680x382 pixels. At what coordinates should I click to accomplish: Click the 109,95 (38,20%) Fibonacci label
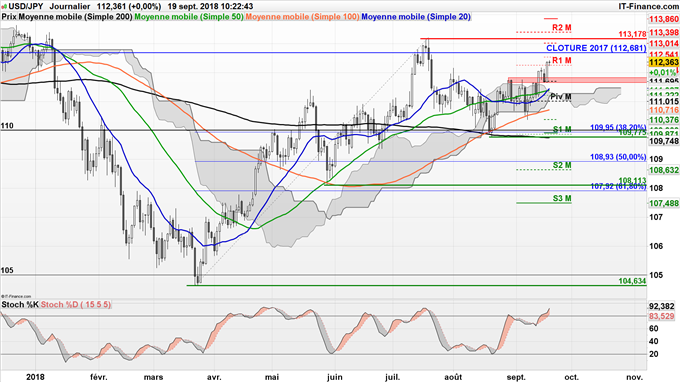tap(618, 127)
